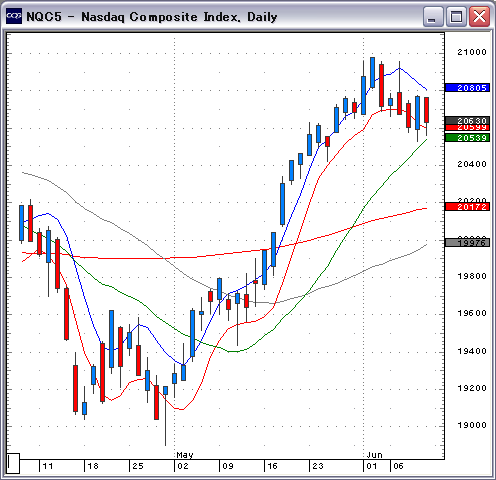This screenshot has height=480, width=496.
Task: Click the gray 19976 moving average label
Action: (467, 243)
